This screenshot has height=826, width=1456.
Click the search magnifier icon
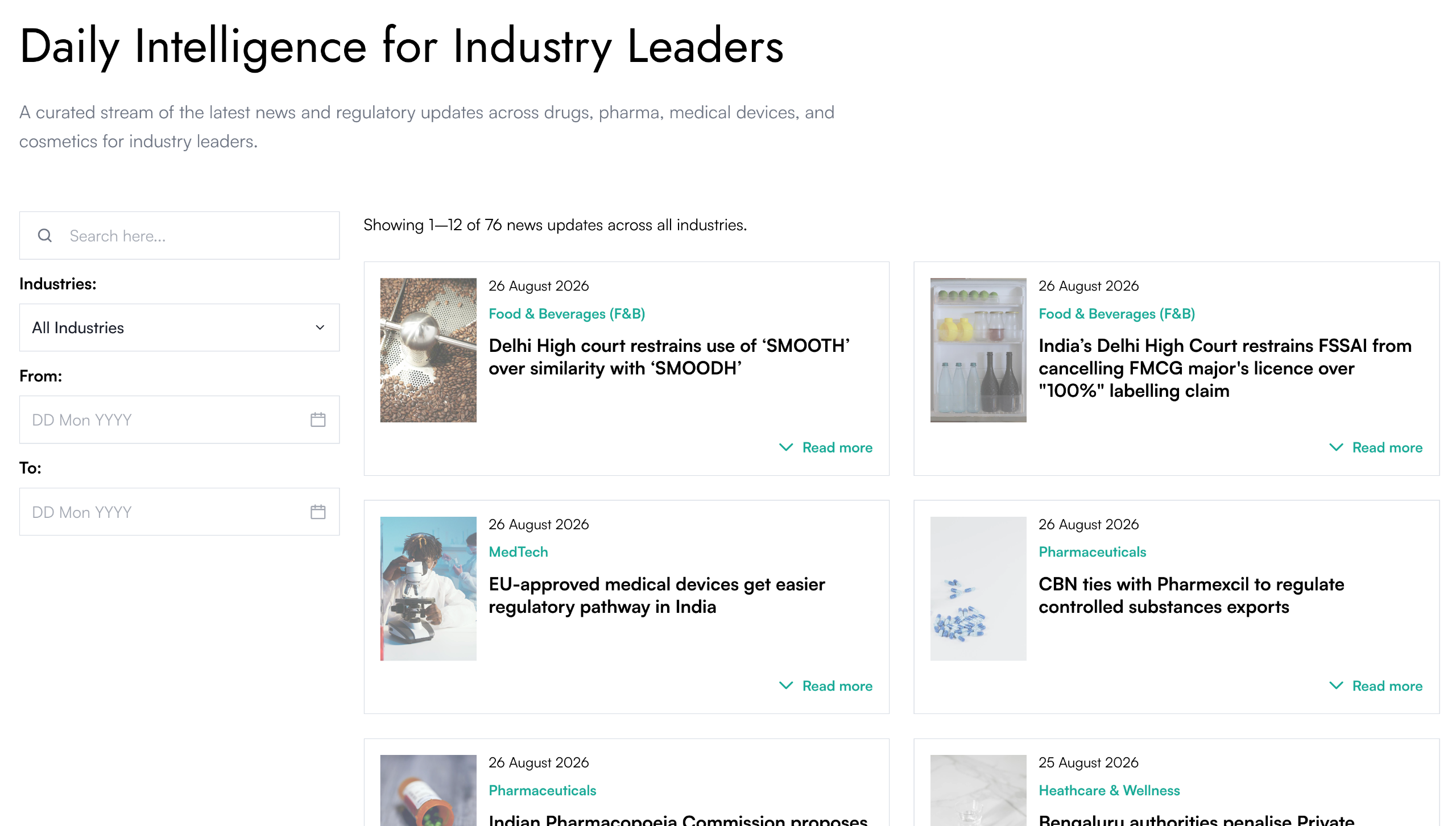click(45, 235)
